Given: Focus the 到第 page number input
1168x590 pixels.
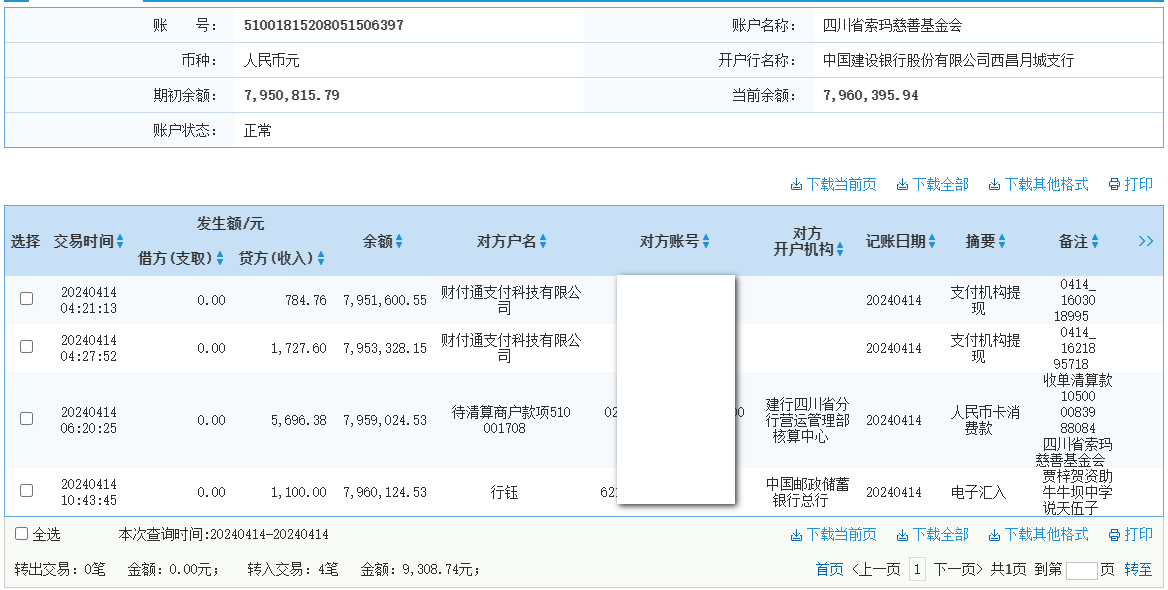Looking at the screenshot, I should pyautogui.click(x=1082, y=571).
